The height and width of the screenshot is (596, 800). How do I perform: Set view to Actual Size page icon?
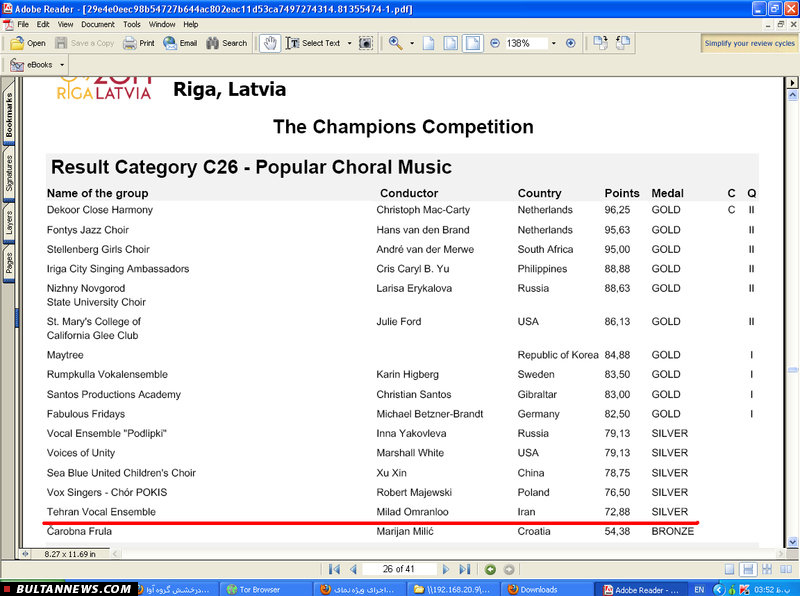point(429,43)
